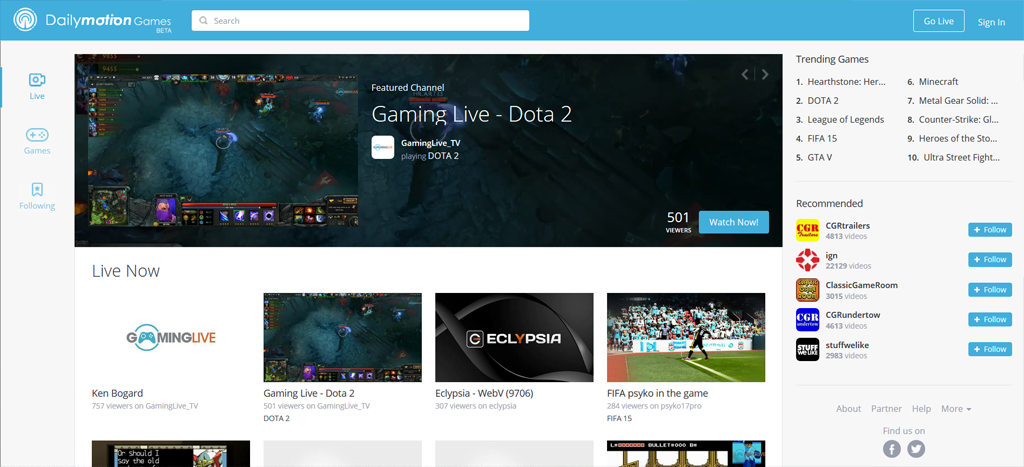This screenshot has width=1024, height=467.
Task: Follow stuffwelike
Action: coord(990,349)
